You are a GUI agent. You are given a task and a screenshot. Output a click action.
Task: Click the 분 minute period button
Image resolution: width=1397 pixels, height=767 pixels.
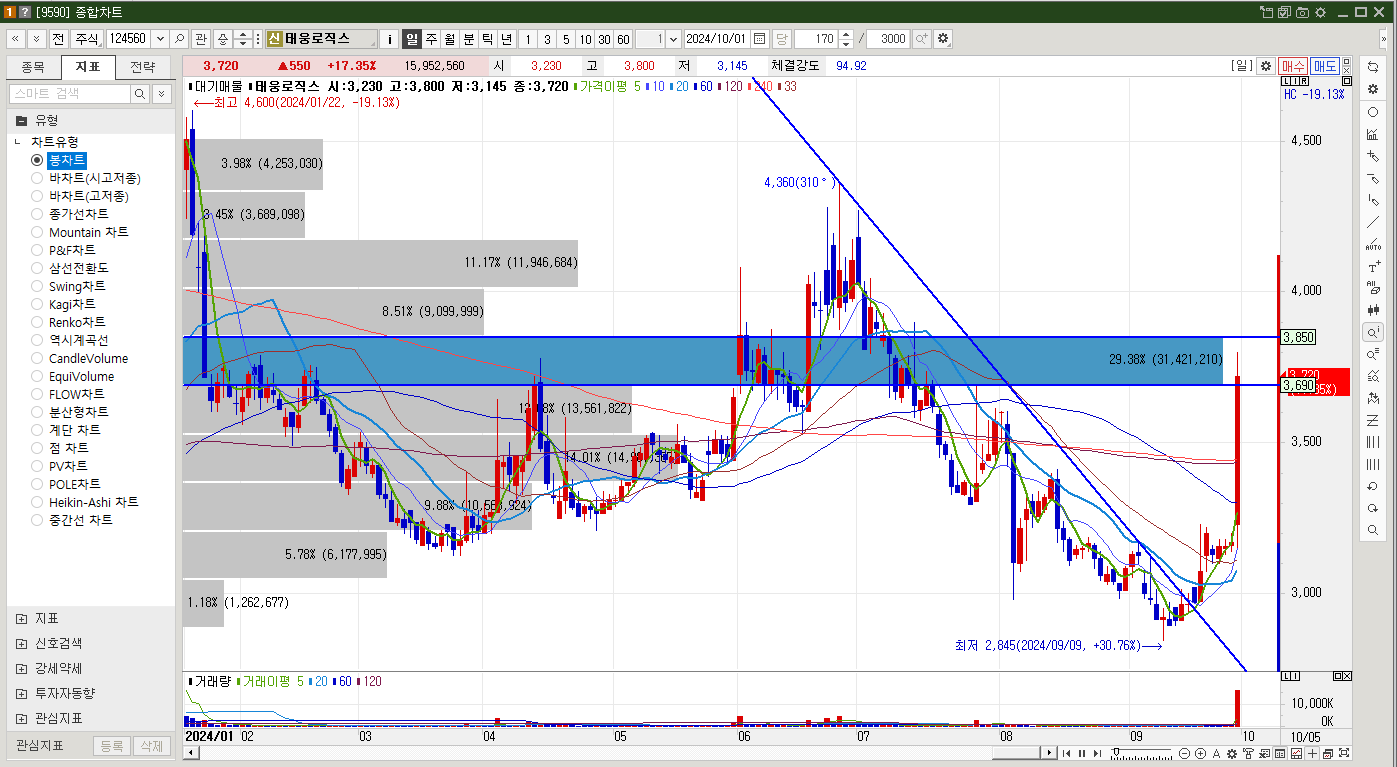coord(468,39)
